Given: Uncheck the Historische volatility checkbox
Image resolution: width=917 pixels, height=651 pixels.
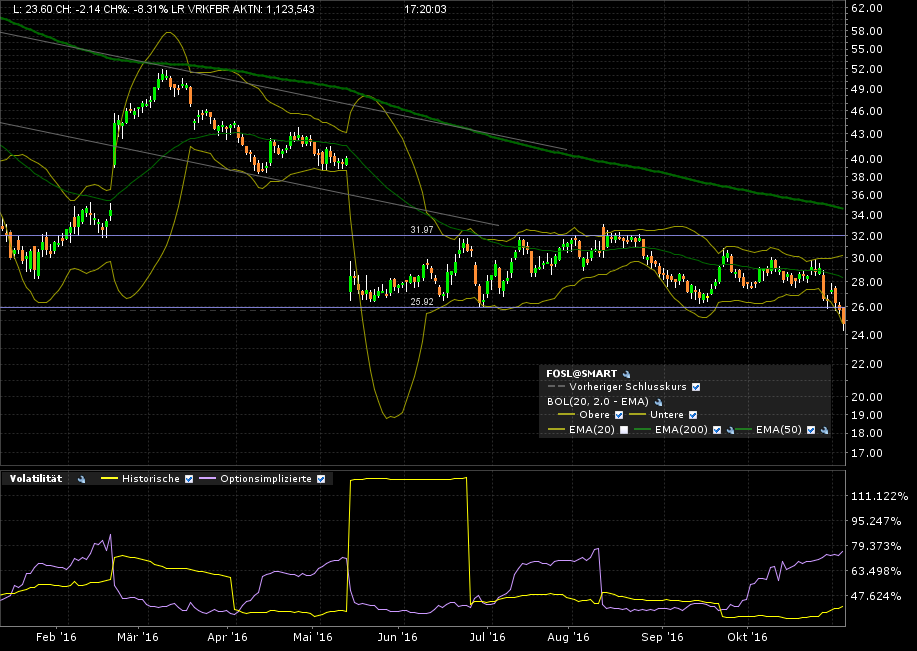Looking at the screenshot, I should click(187, 479).
